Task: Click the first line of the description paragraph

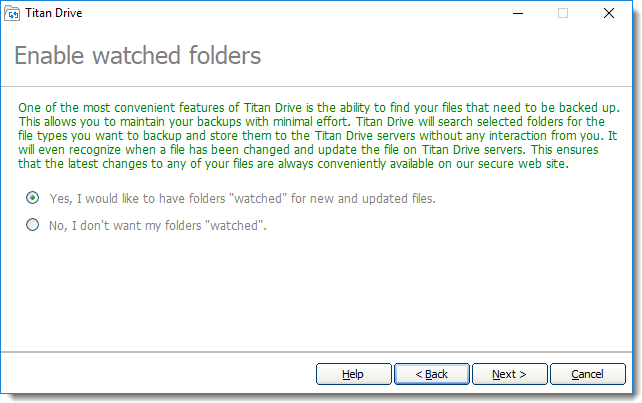Action: point(318,107)
